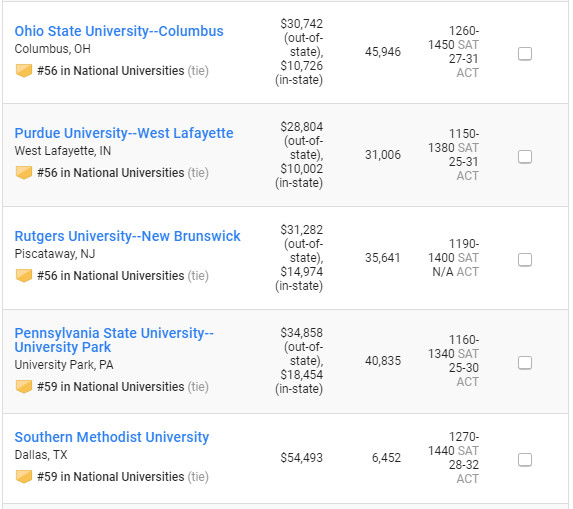Click Purdue's 31,006 enrollment figure
This screenshot has height=509, width=573.
[383, 155]
